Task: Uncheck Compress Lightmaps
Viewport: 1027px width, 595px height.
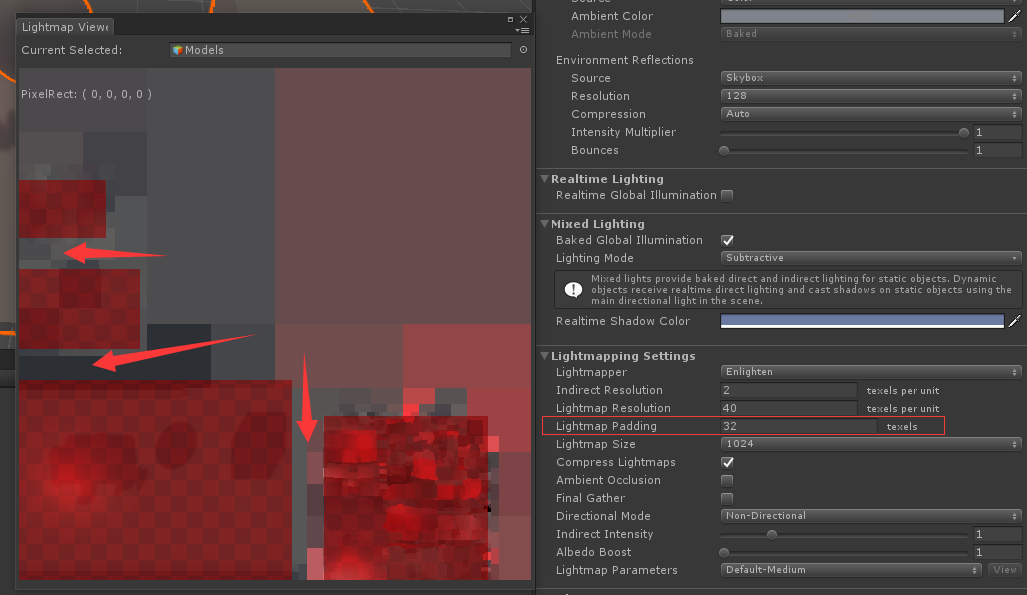Action: 727,462
